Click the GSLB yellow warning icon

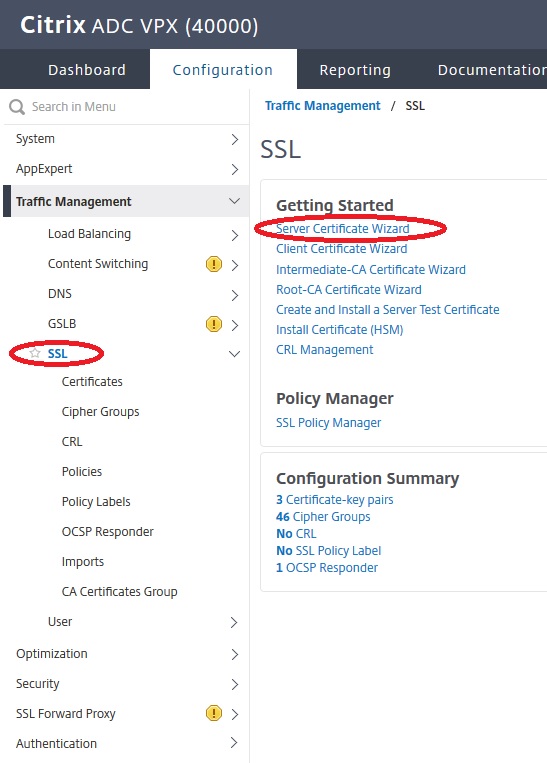[214, 324]
